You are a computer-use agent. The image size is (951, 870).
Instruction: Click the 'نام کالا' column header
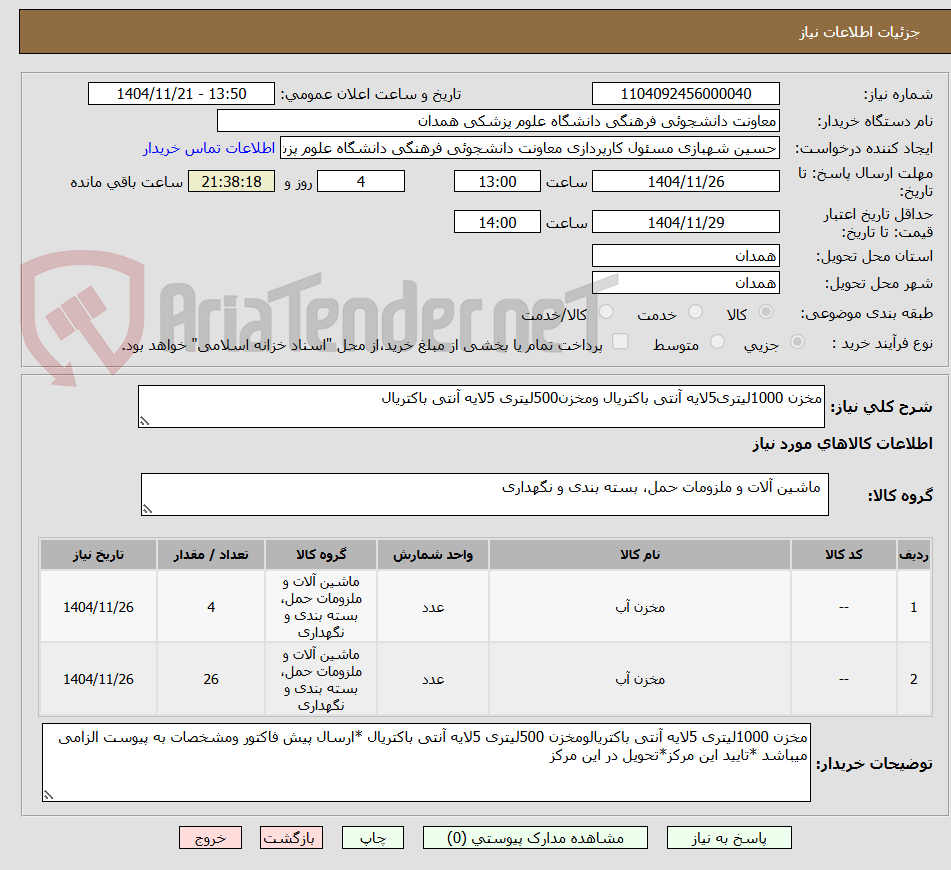[x=640, y=555]
